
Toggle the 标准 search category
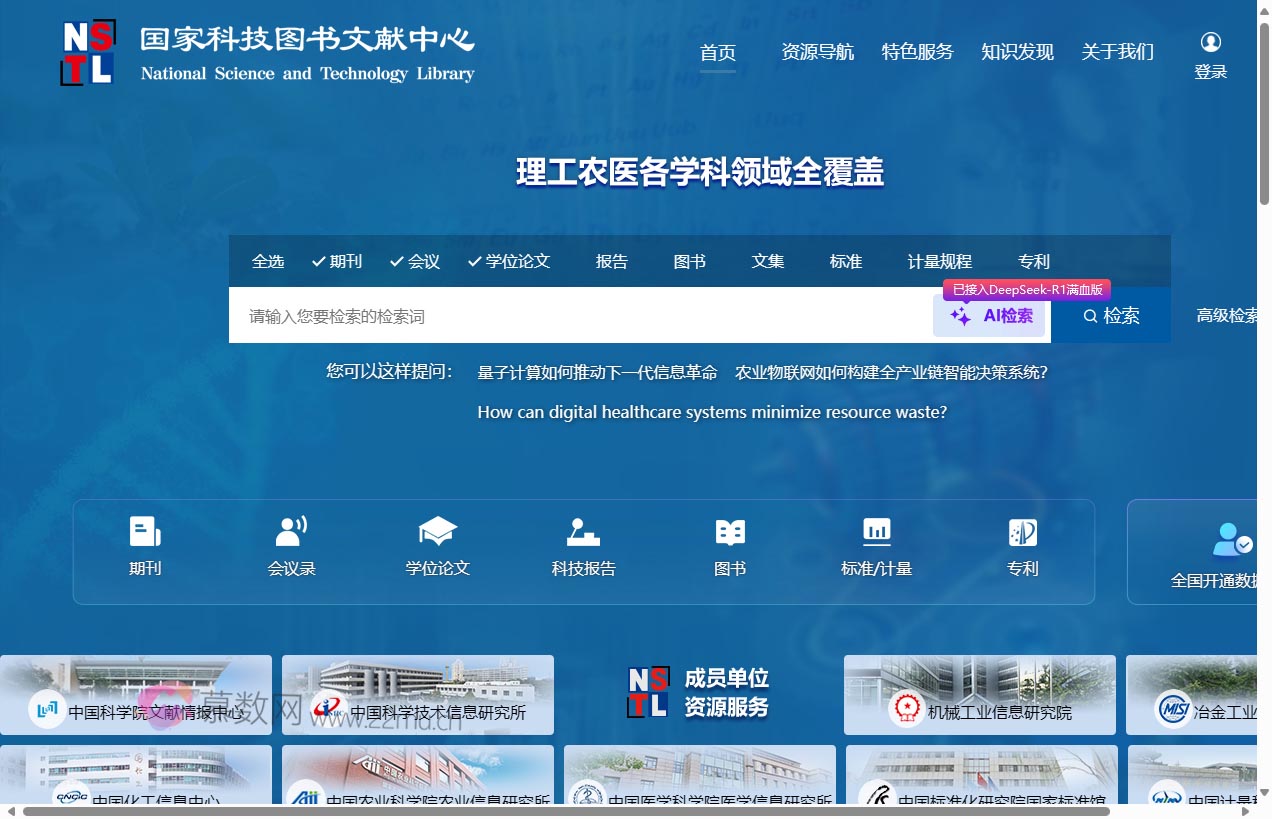coord(845,261)
